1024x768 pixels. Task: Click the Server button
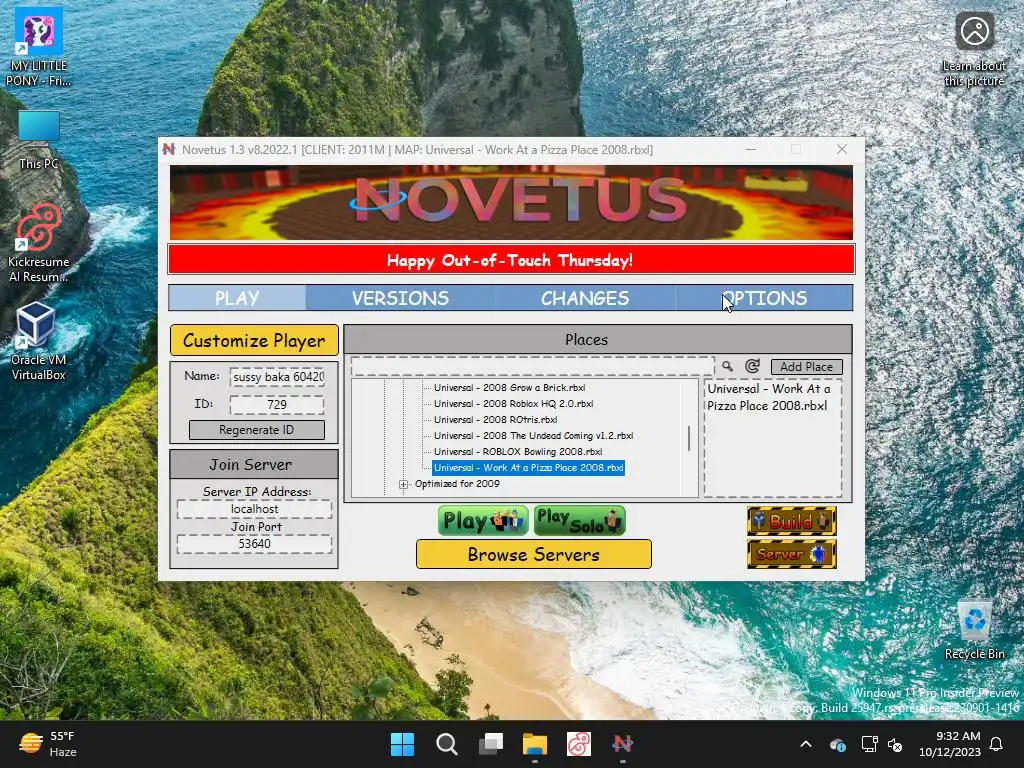[x=792, y=554]
